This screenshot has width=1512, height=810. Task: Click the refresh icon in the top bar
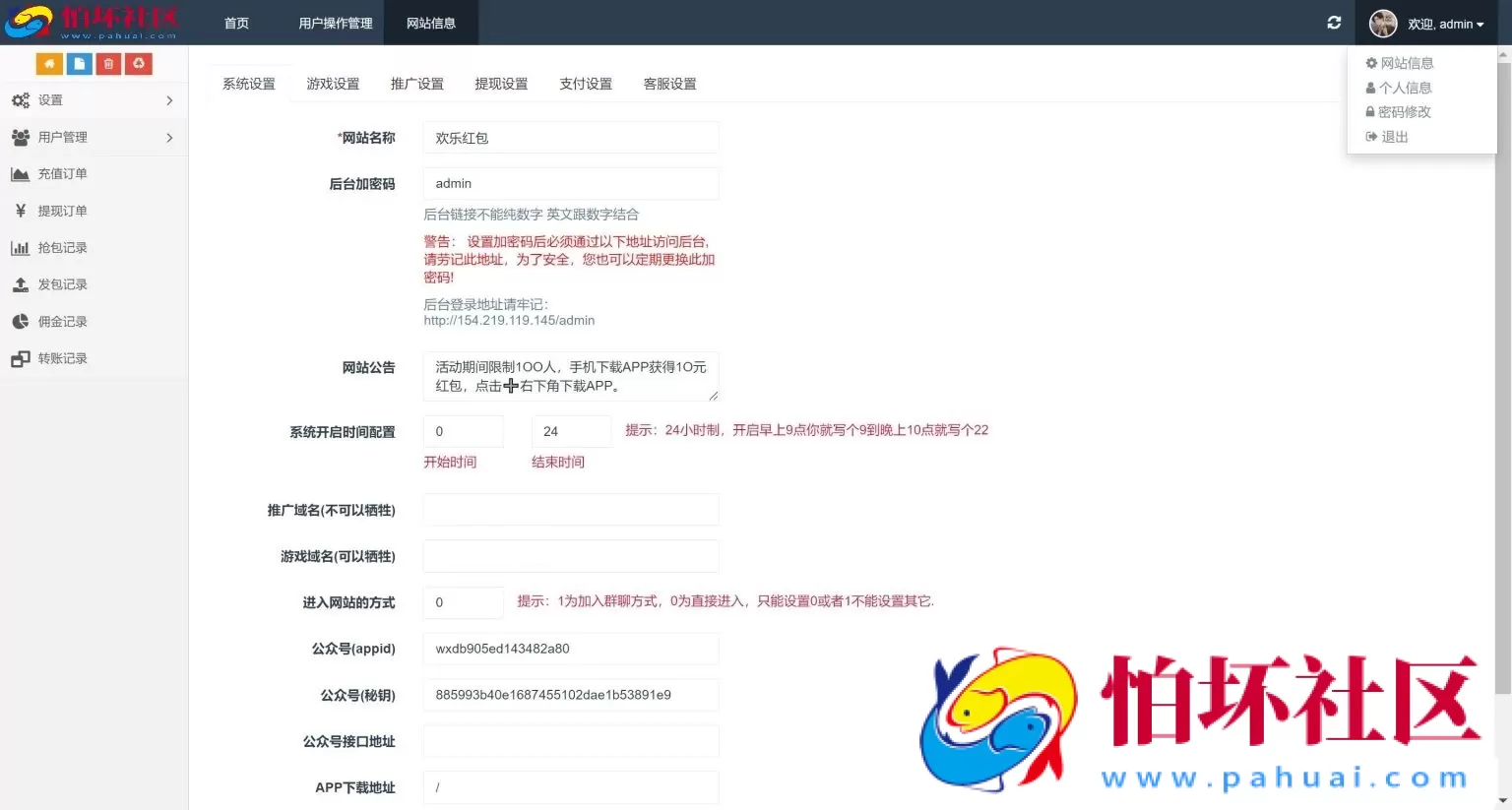click(1334, 22)
